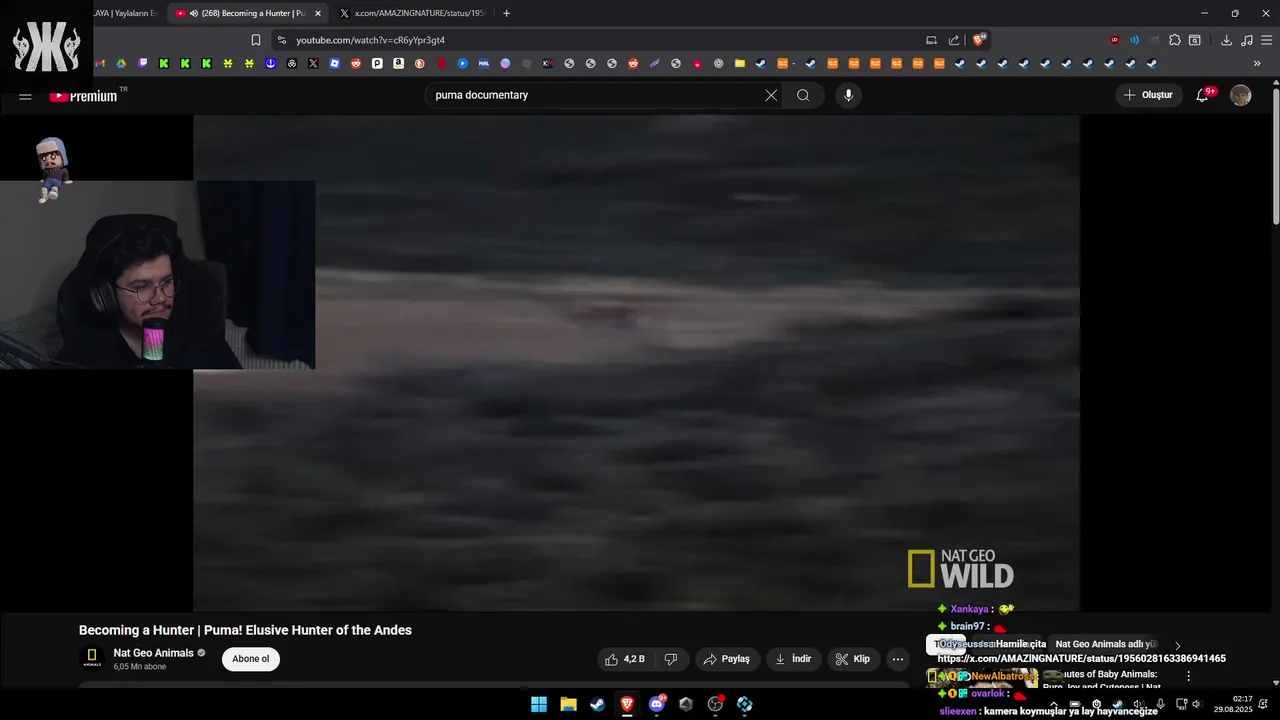This screenshot has width=1280, height=720.
Task: Like the video showing 4,2 B
Action: [626, 659]
